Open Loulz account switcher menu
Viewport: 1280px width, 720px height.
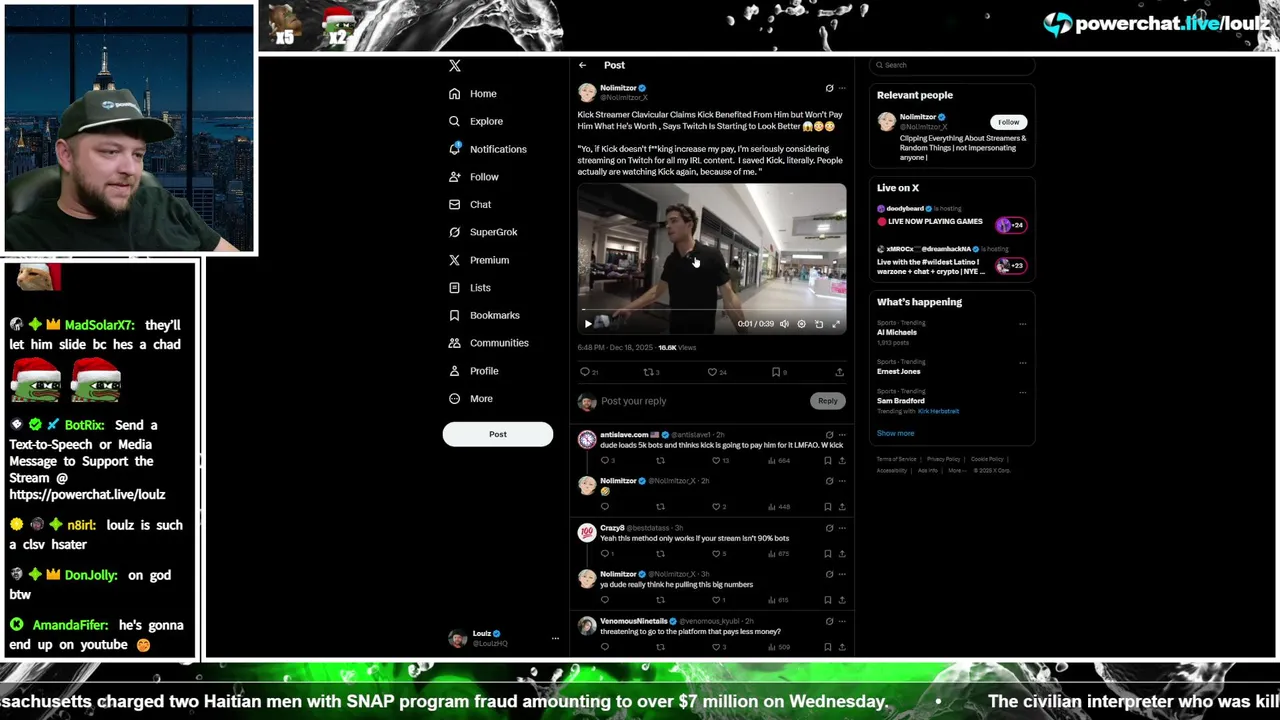pyautogui.click(x=503, y=638)
